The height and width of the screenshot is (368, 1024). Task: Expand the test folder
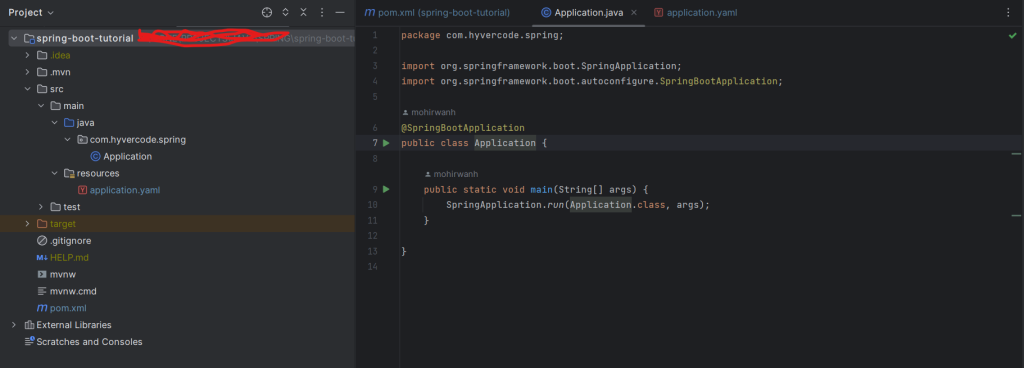(40, 207)
